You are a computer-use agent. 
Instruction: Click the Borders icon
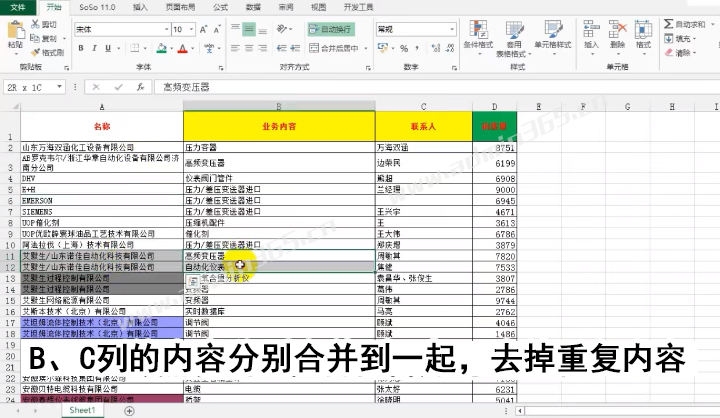click(x=135, y=48)
